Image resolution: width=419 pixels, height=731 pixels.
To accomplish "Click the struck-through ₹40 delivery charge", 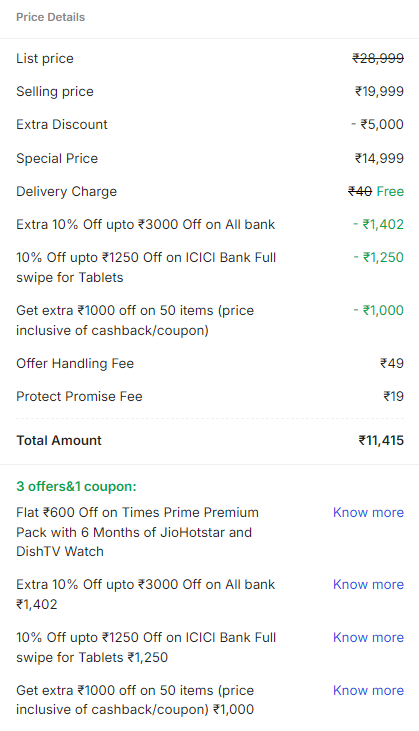I will 360,192.
